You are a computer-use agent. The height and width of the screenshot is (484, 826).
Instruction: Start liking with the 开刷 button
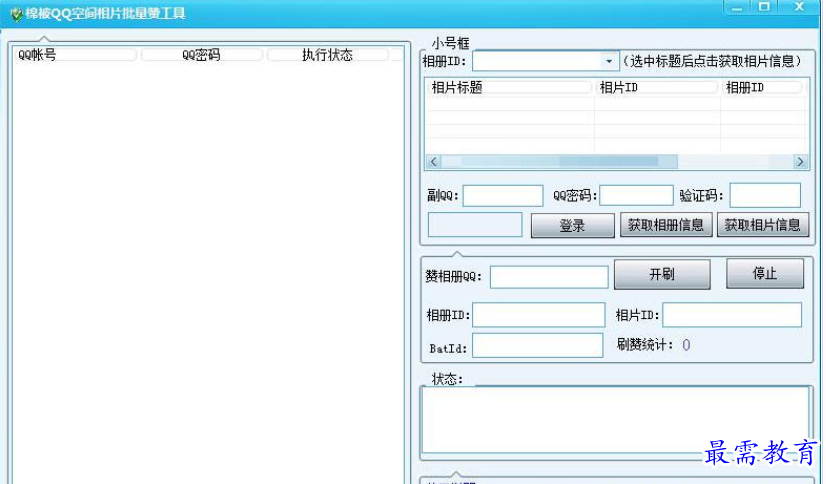662,274
